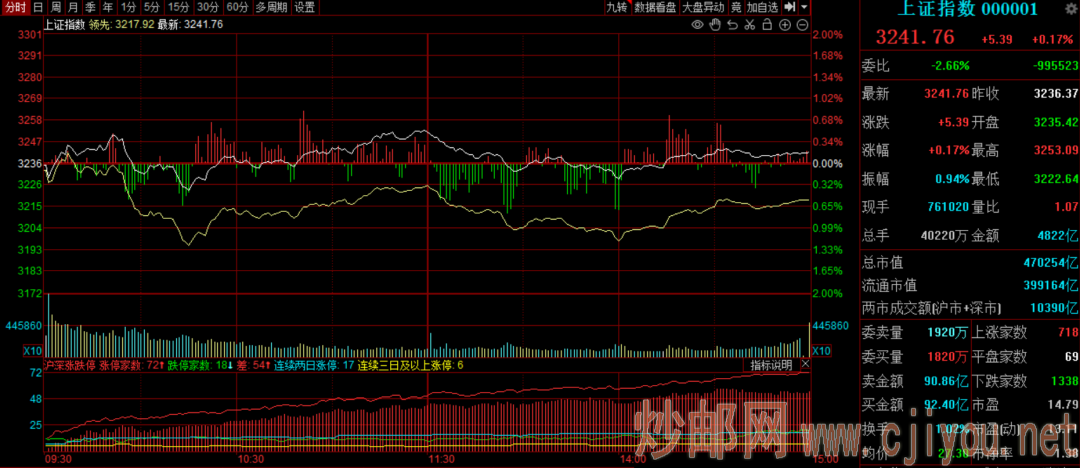Image resolution: width=1080 pixels, height=468 pixels.
Task: Open the 多周期 multi-period view
Action: tap(271, 7)
